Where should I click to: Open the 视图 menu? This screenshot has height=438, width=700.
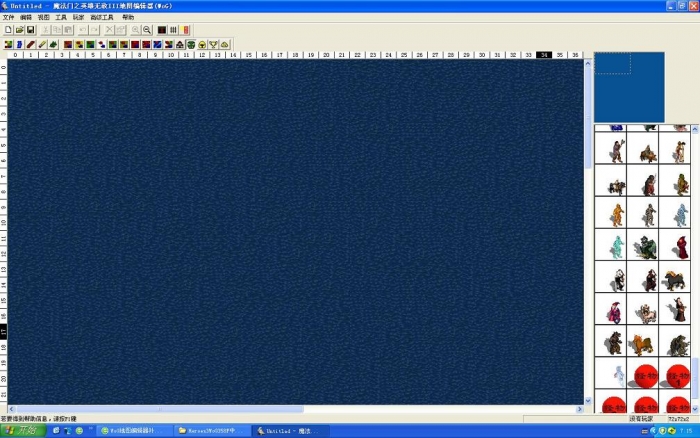tap(43, 17)
